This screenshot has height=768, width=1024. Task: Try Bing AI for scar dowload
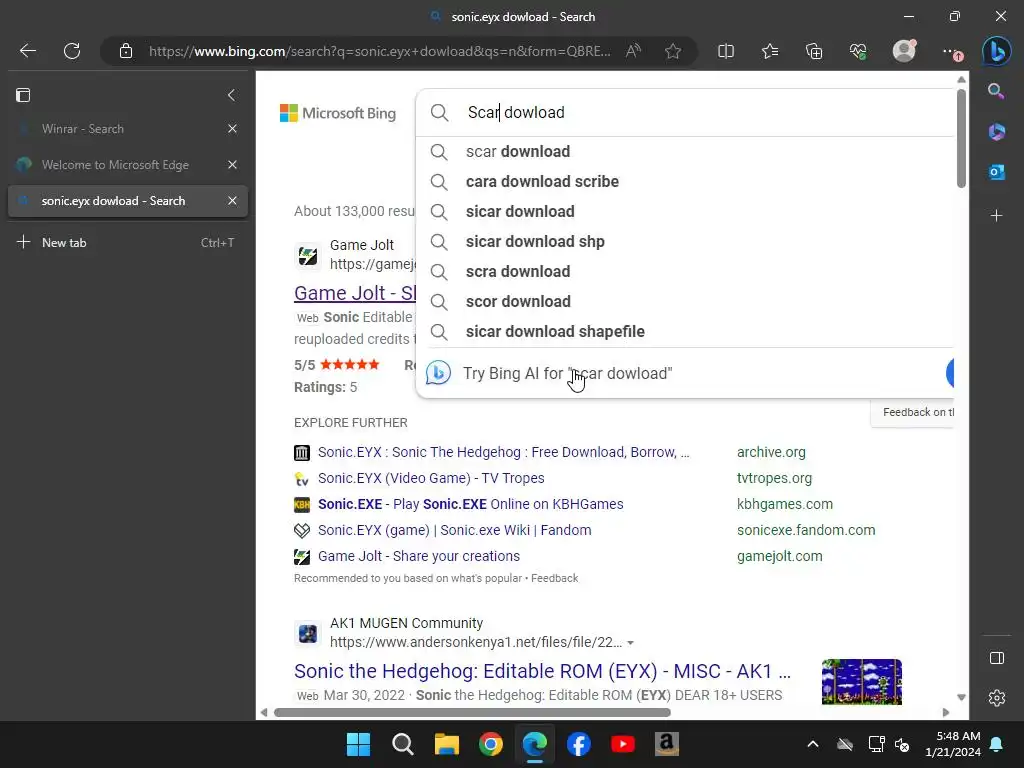point(684,373)
